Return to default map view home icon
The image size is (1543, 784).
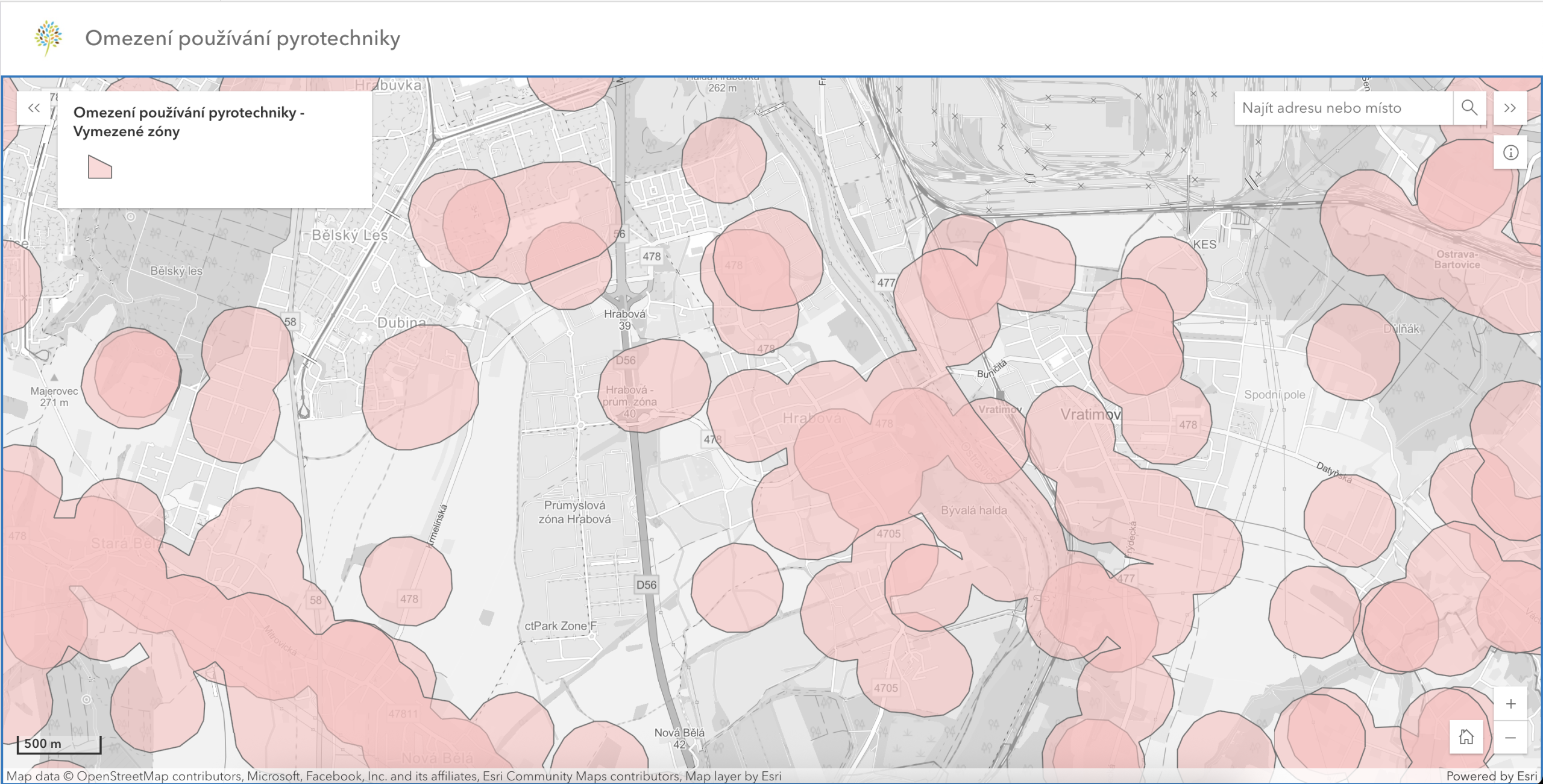click(x=1466, y=736)
